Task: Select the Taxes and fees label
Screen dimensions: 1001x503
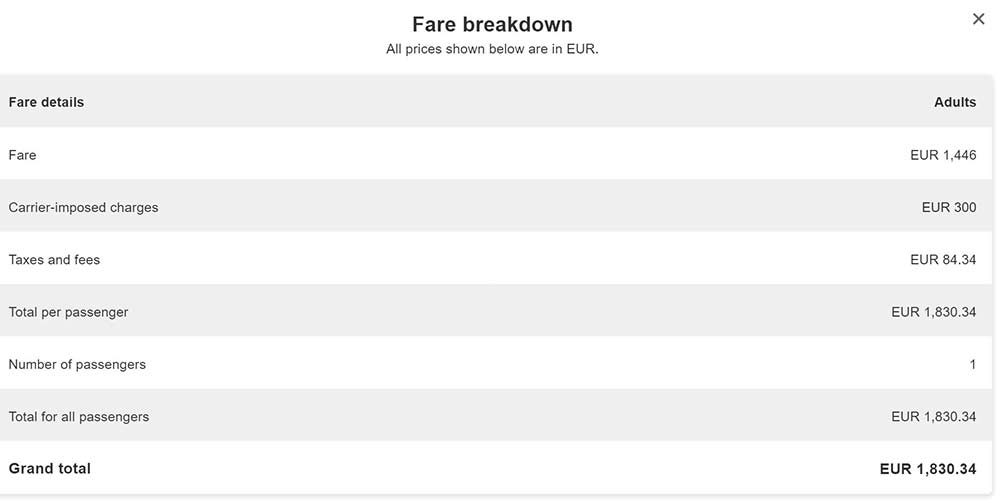Action: tap(54, 260)
